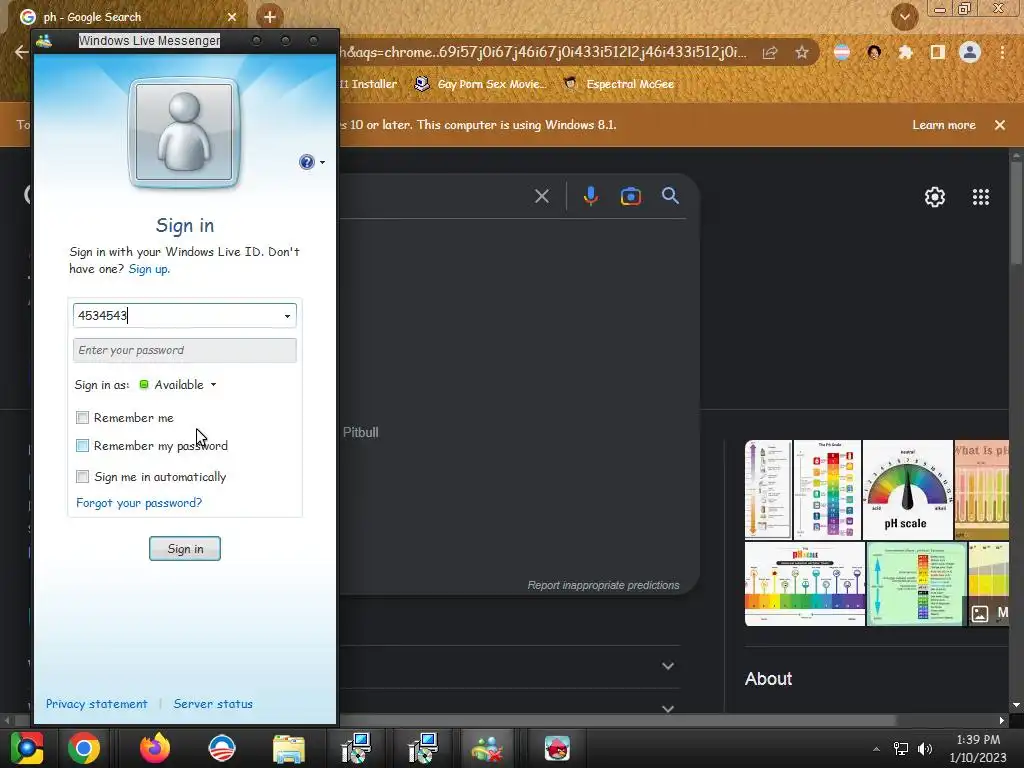Screen dimensions: 1024x768
Task: Launch Chrome from the taskbar
Action: [84, 748]
